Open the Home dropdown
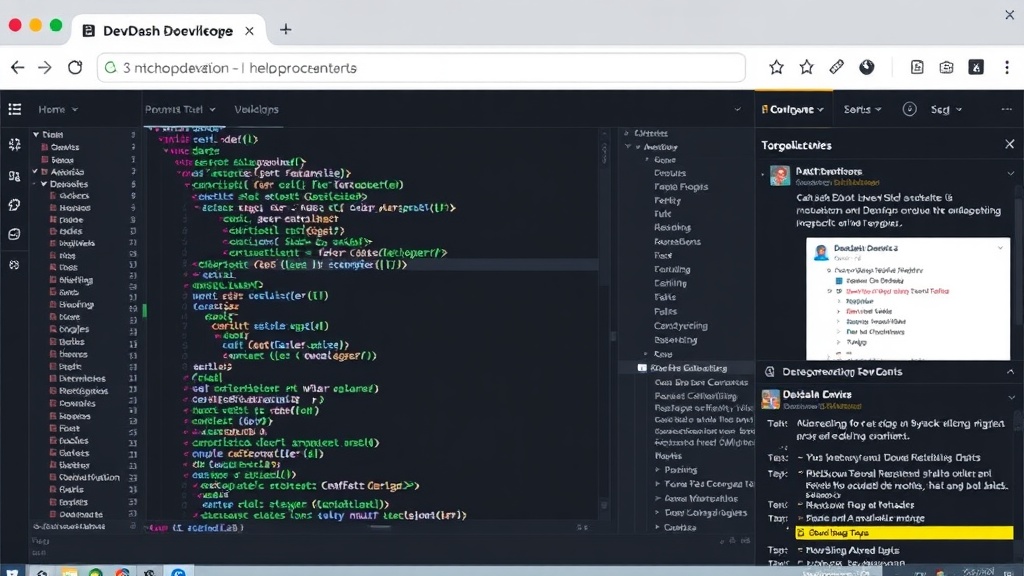The image size is (1024, 576). (57, 109)
